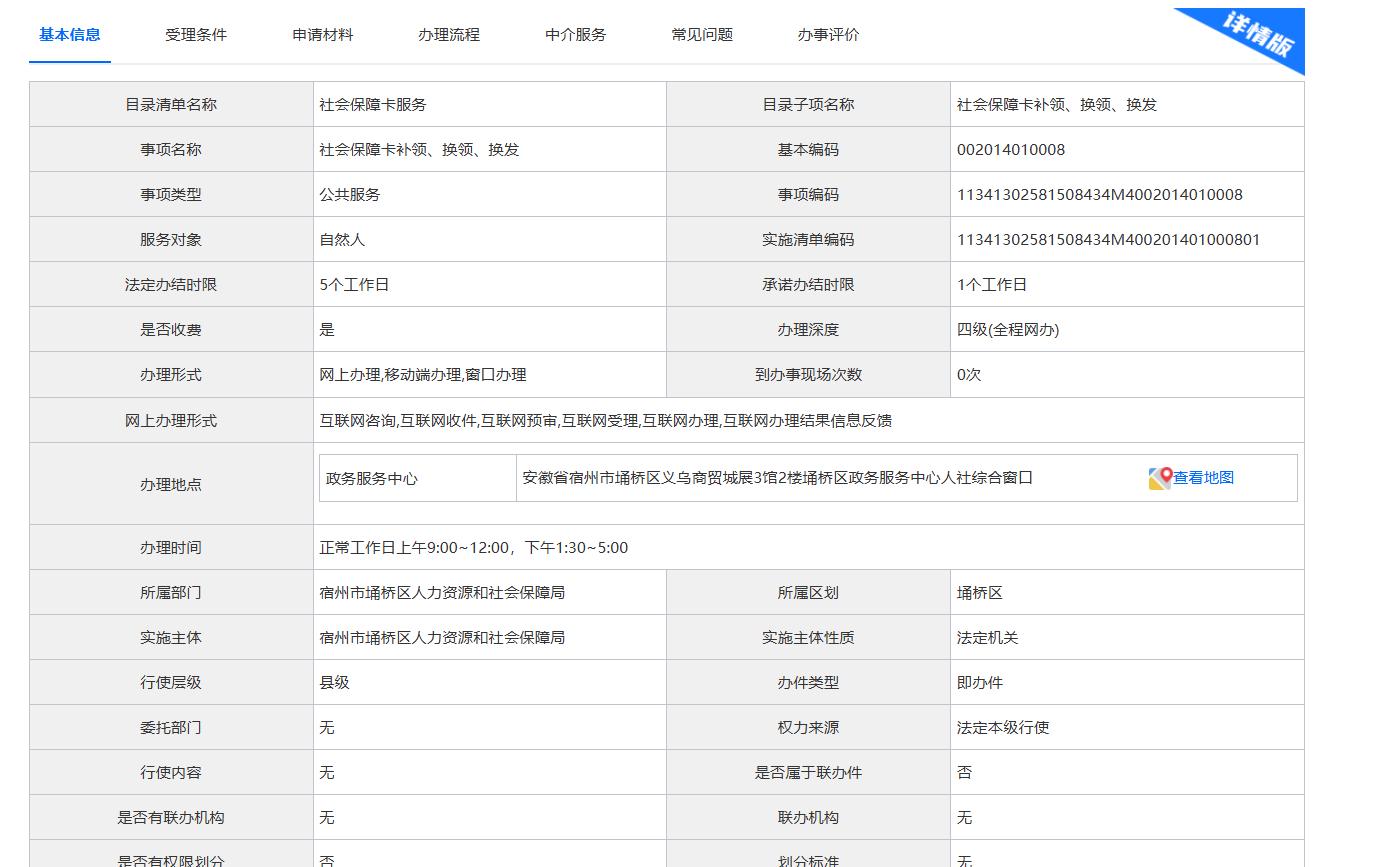
Task: Select the 办理流程 tab
Action: (449, 35)
